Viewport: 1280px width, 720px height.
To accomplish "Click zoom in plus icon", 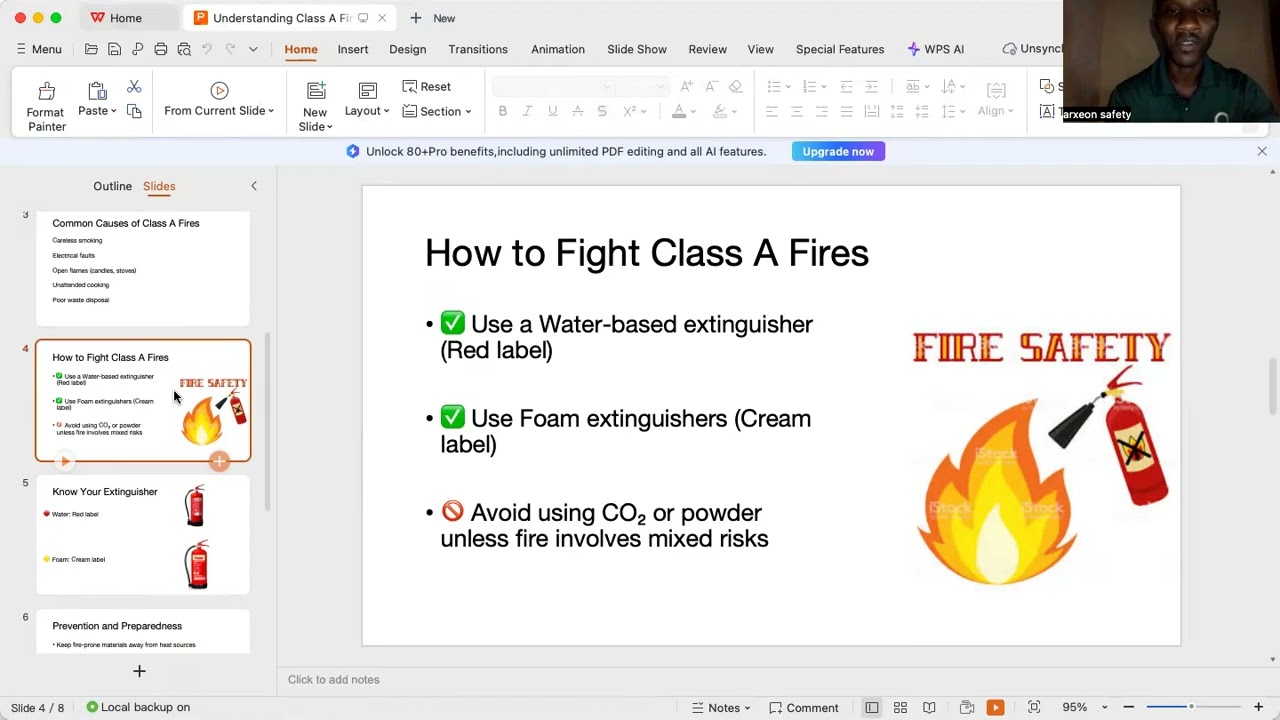I will 1258,708.
